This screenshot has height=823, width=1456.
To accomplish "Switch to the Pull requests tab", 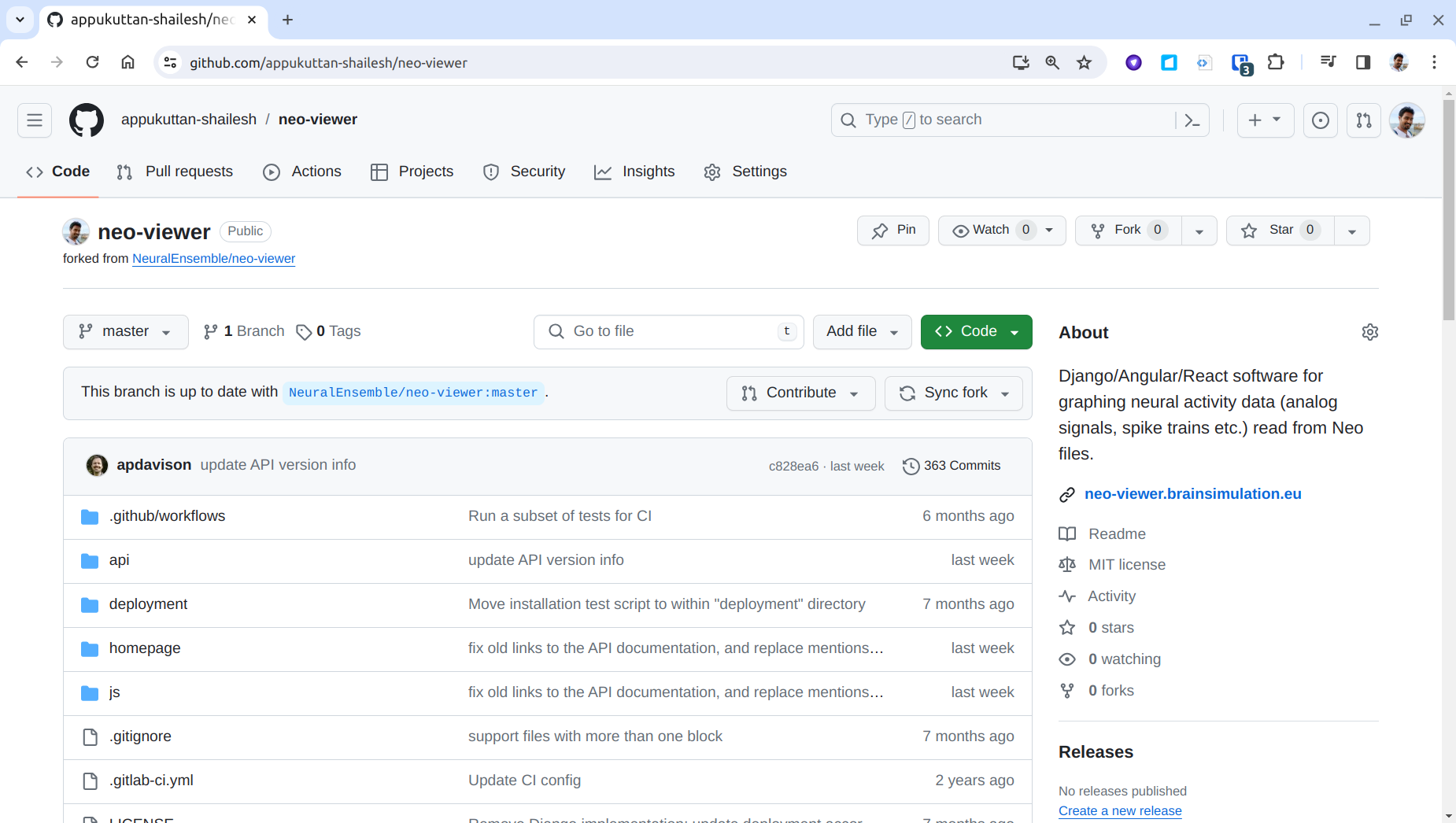I will pos(175,172).
